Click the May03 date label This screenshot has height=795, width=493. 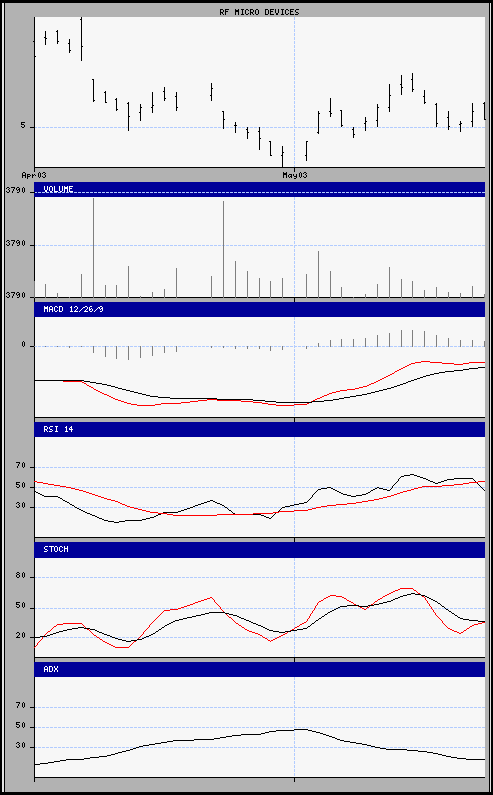pos(295,175)
